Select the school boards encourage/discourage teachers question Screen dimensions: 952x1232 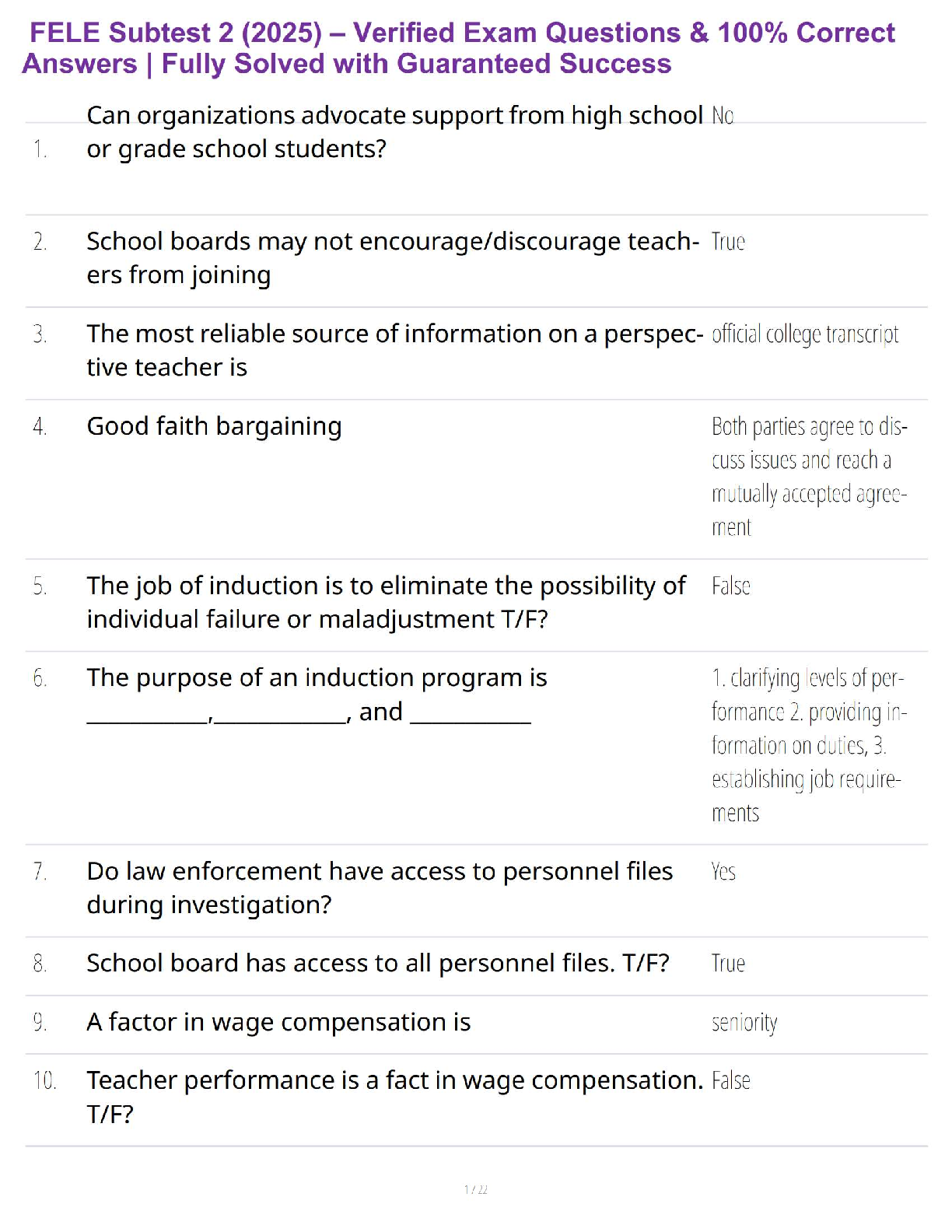(392, 258)
